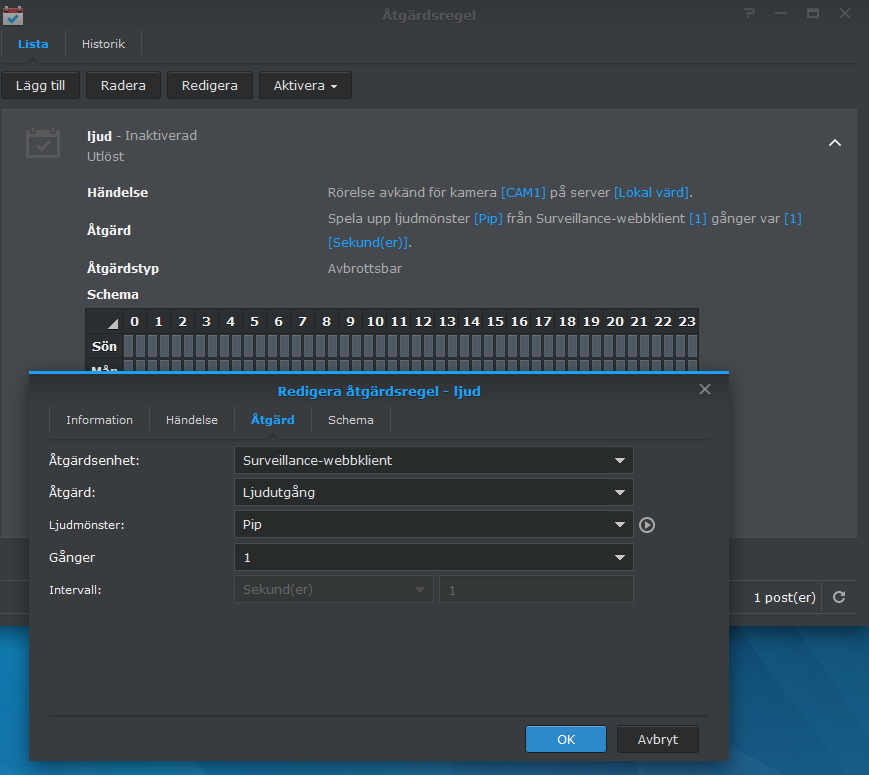Open the Gånger count dropdown
The height and width of the screenshot is (775, 869).
(x=433, y=557)
